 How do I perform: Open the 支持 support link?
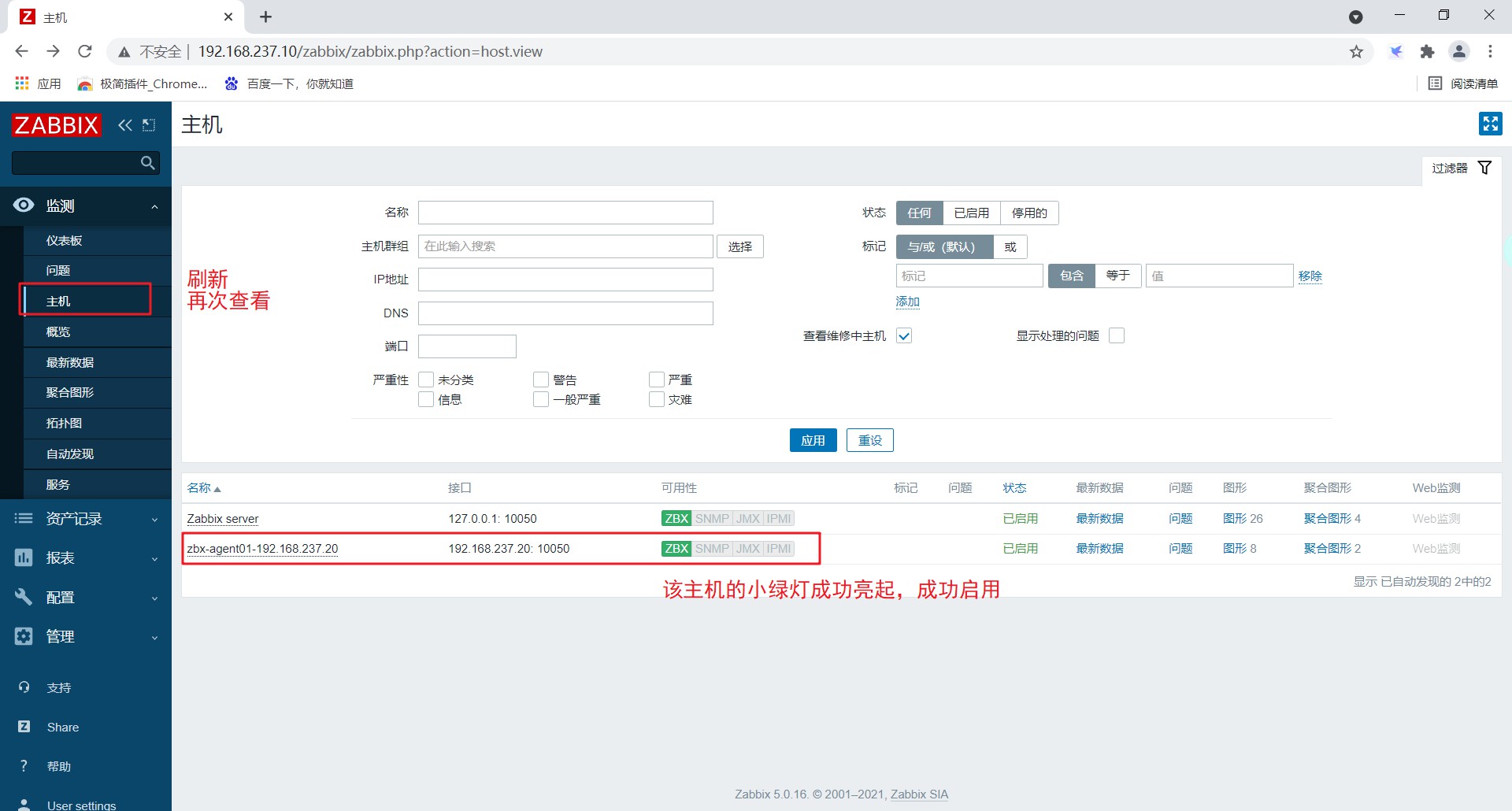tap(58, 687)
